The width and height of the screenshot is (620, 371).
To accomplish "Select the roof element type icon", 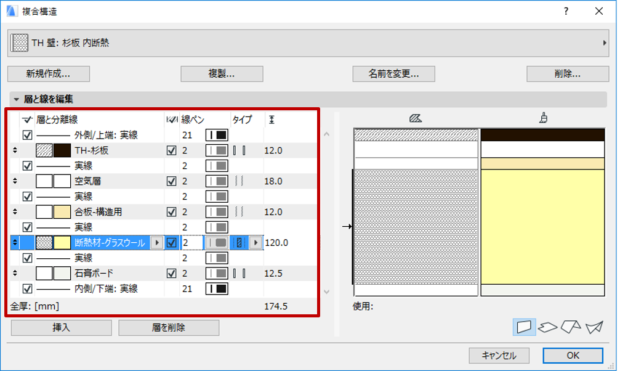I will 571,327.
